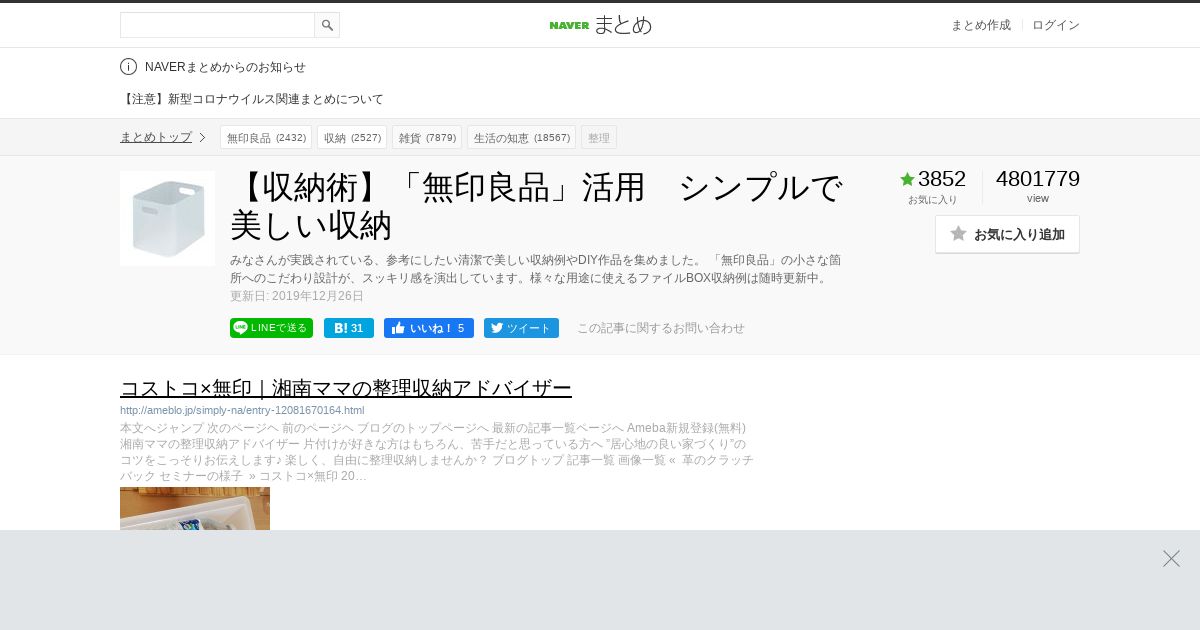Click the コストコ article preview image
The height and width of the screenshot is (630, 1200).
click(x=195, y=508)
